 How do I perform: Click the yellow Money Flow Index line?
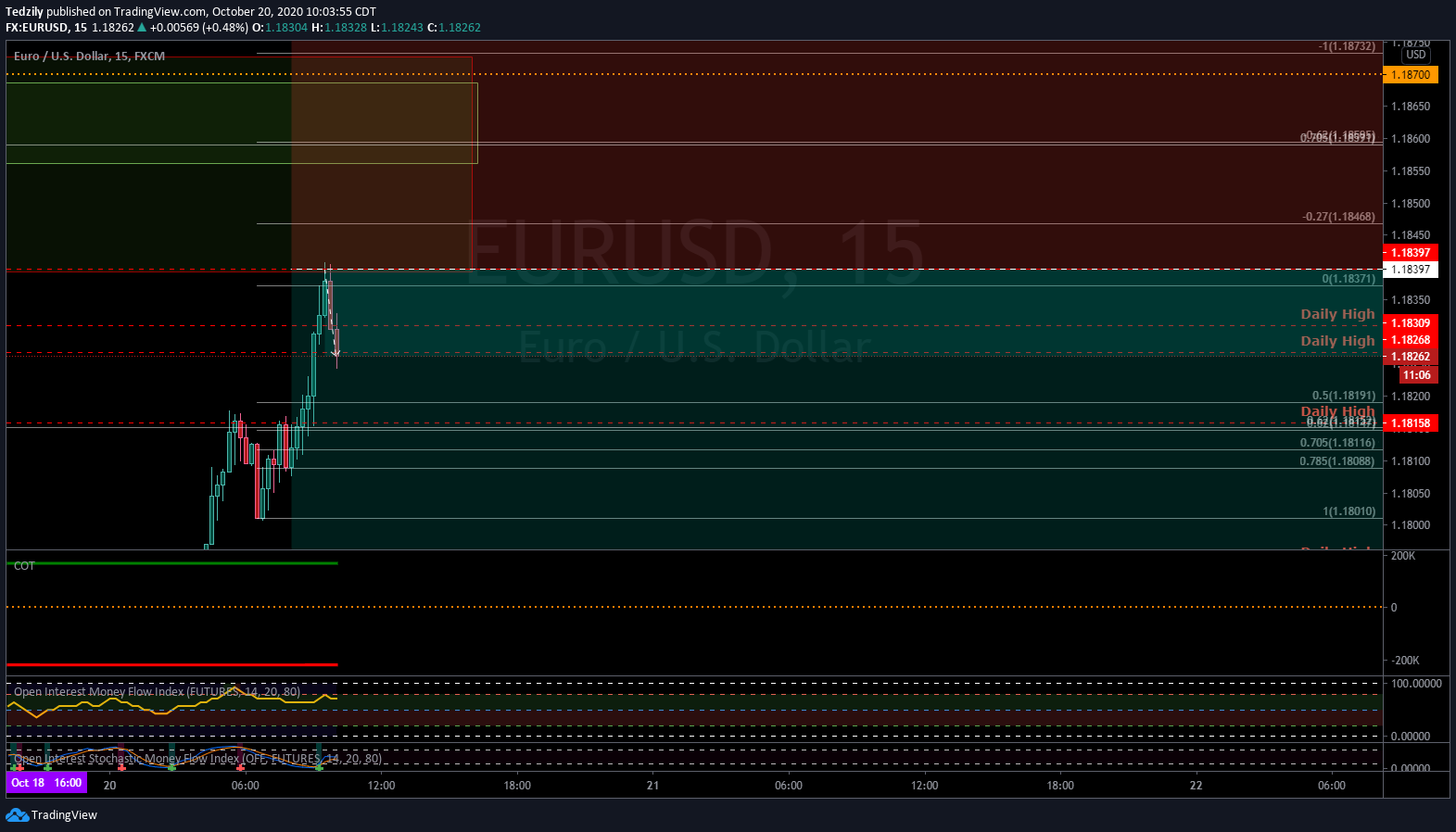click(172, 703)
